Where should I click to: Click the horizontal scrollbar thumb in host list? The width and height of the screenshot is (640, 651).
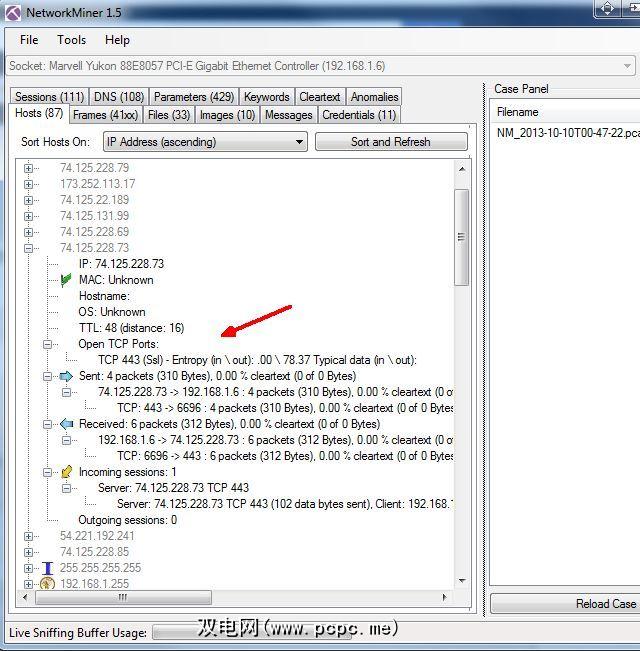tap(123, 597)
